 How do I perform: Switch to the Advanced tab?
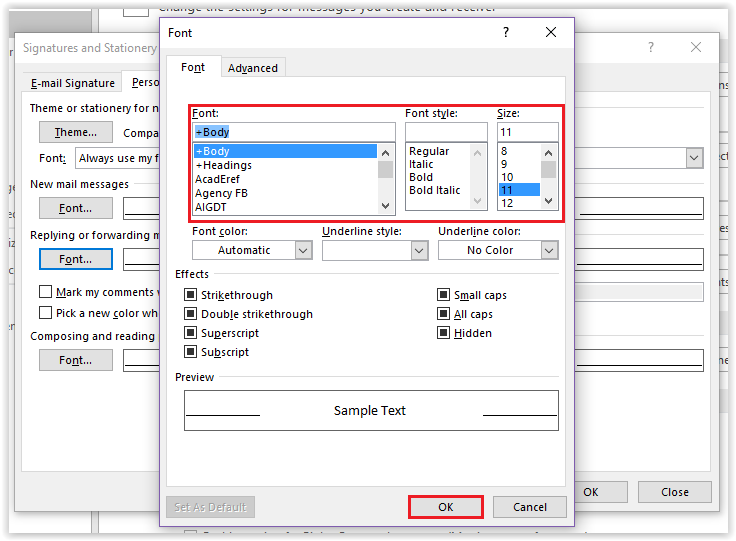coord(253,68)
